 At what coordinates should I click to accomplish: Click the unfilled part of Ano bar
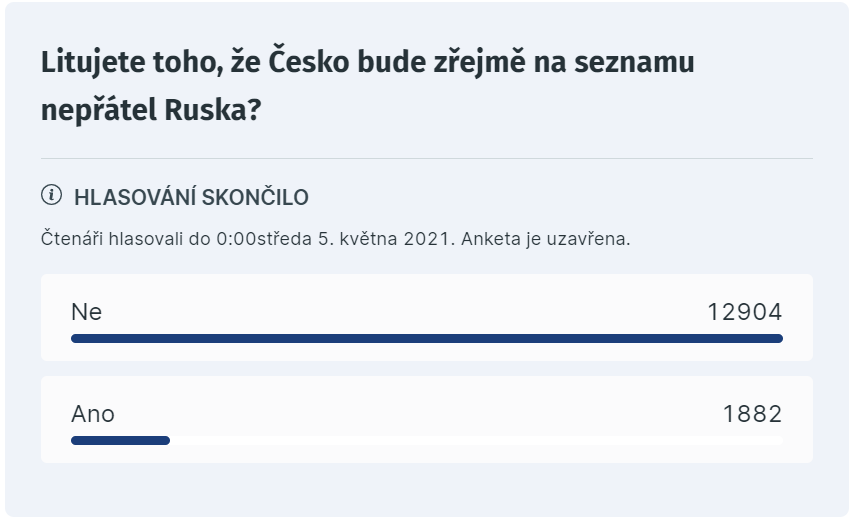pos(477,440)
